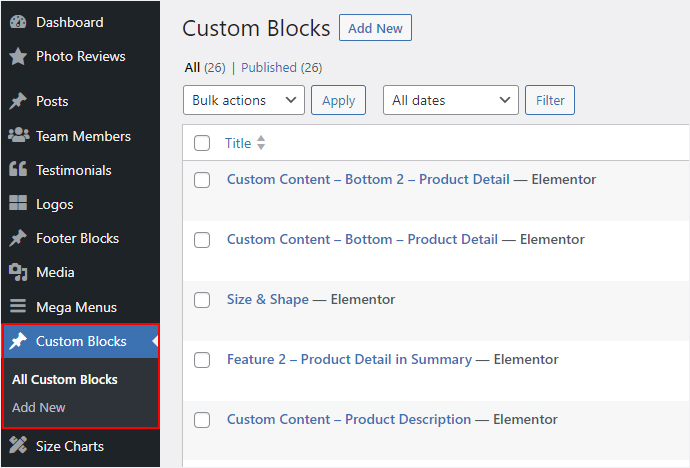Click Add New button beside page title

coord(375,28)
